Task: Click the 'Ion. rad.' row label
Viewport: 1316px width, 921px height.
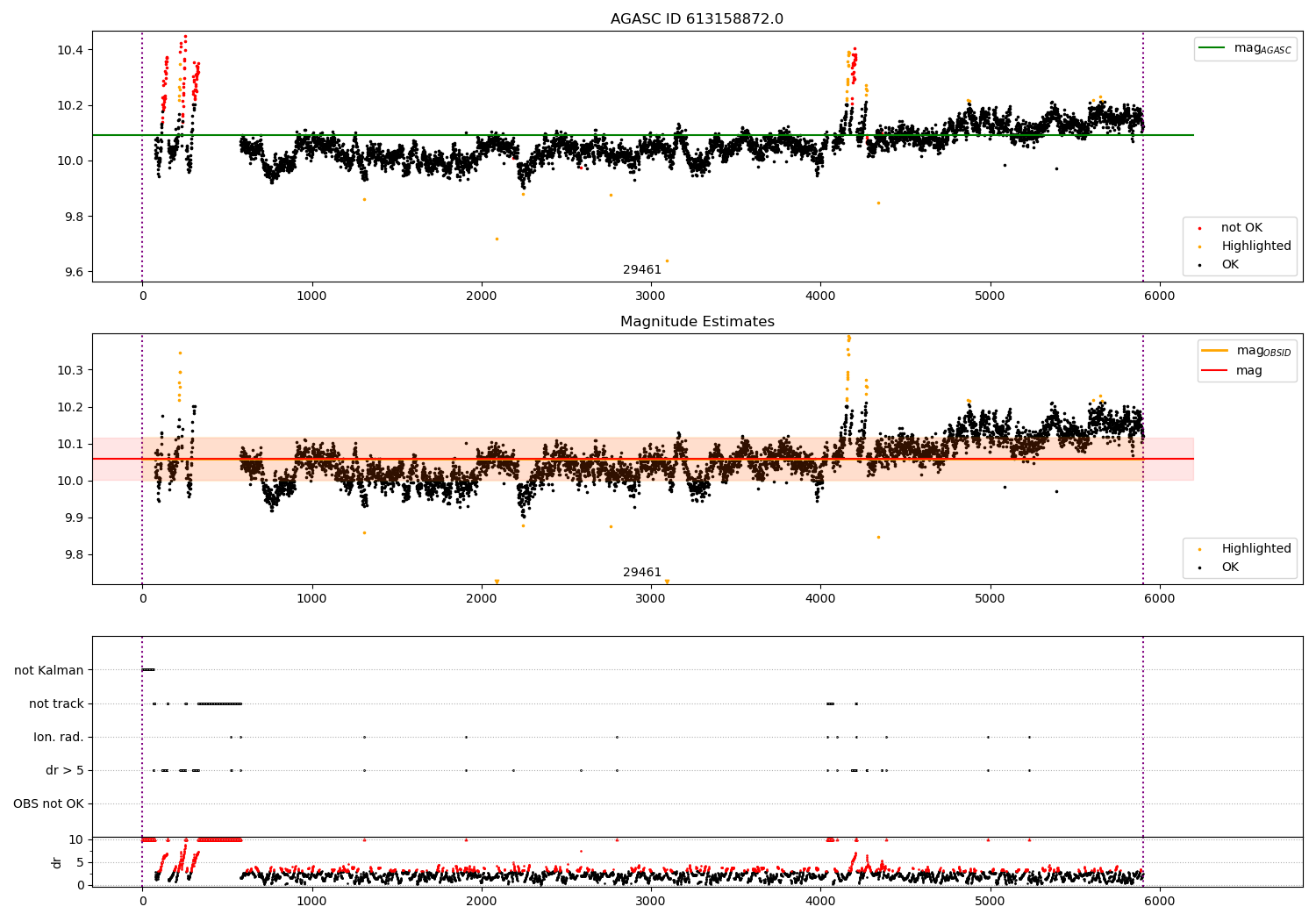Action: point(59,737)
